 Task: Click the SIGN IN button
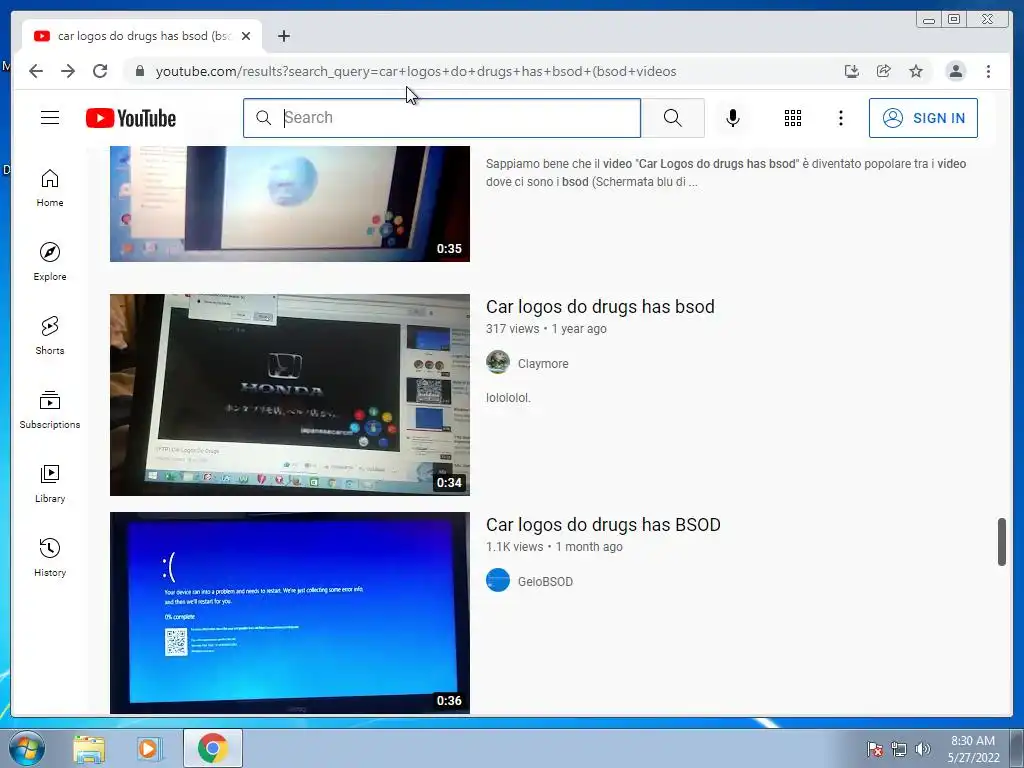(923, 118)
